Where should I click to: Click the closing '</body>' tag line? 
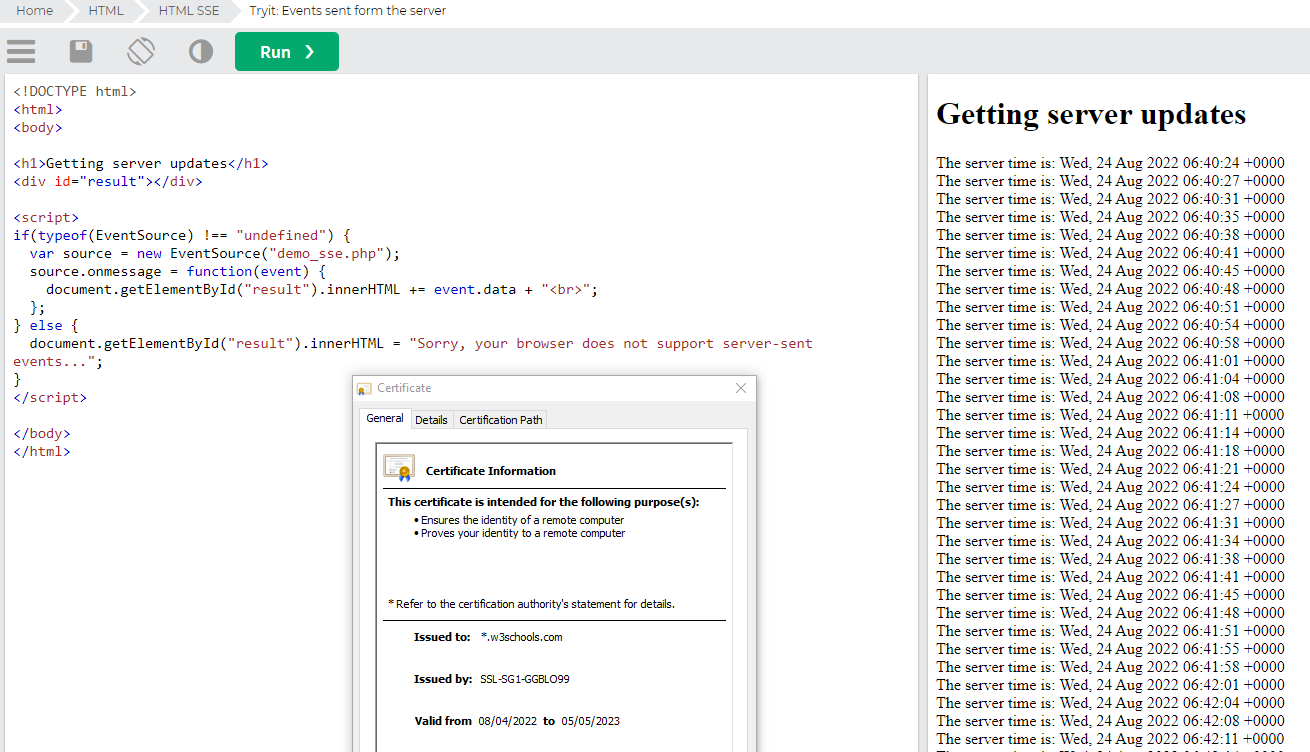42,433
